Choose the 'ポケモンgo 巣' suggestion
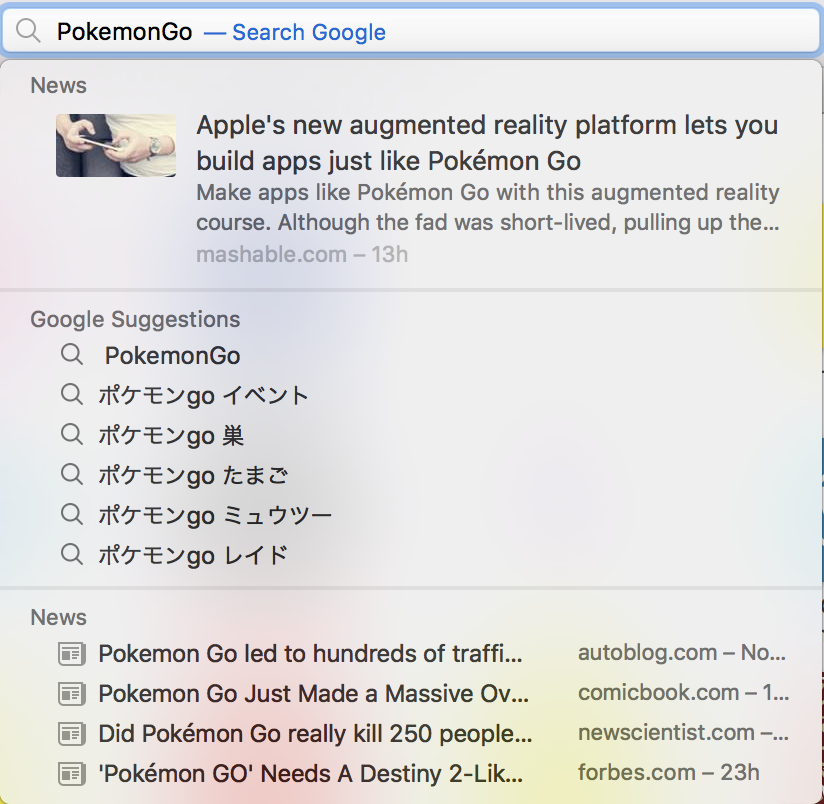824x804 pixels. point(171,436)
